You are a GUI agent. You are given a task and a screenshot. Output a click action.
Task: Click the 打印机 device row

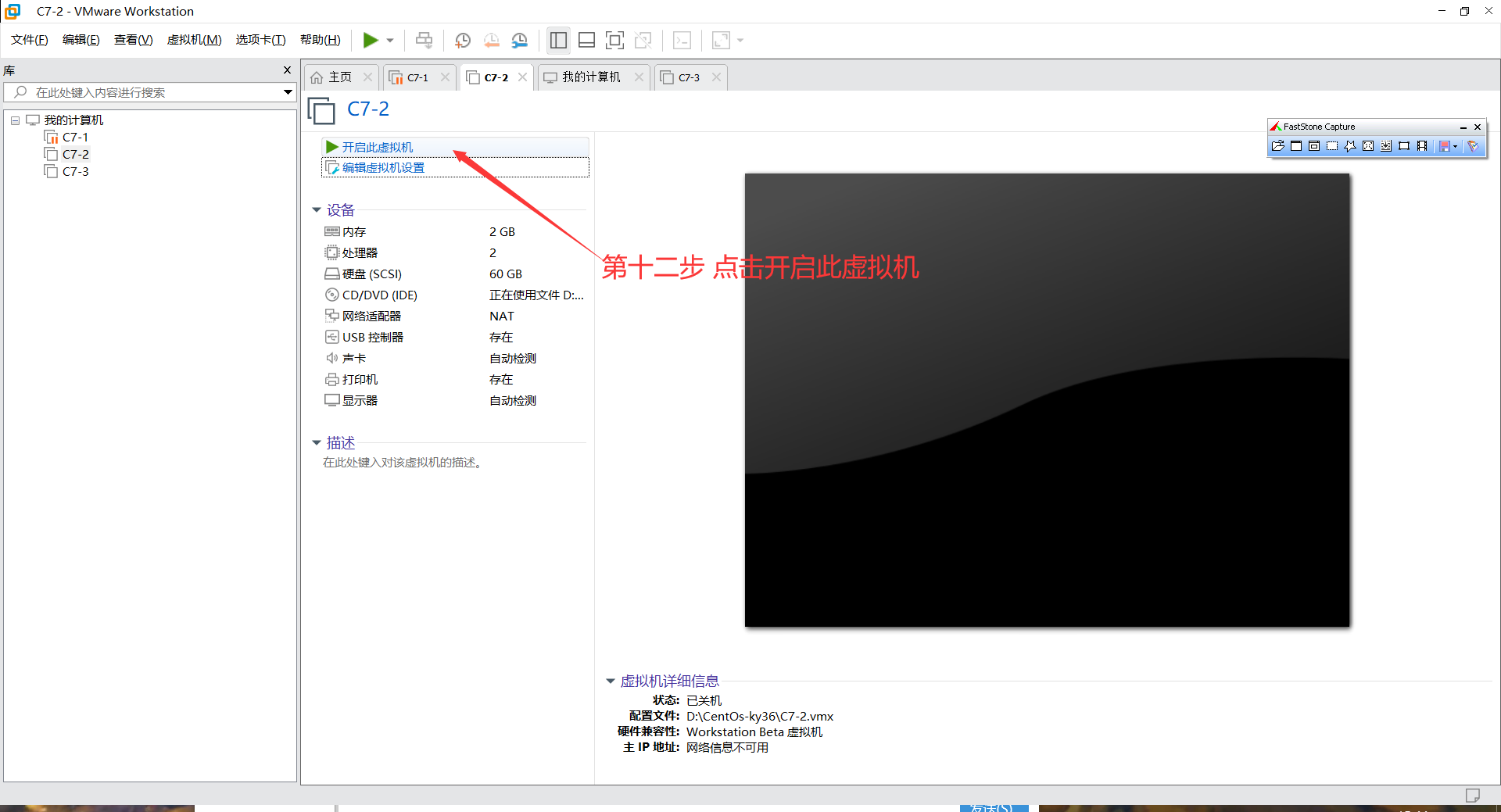[x=454, y=380]
